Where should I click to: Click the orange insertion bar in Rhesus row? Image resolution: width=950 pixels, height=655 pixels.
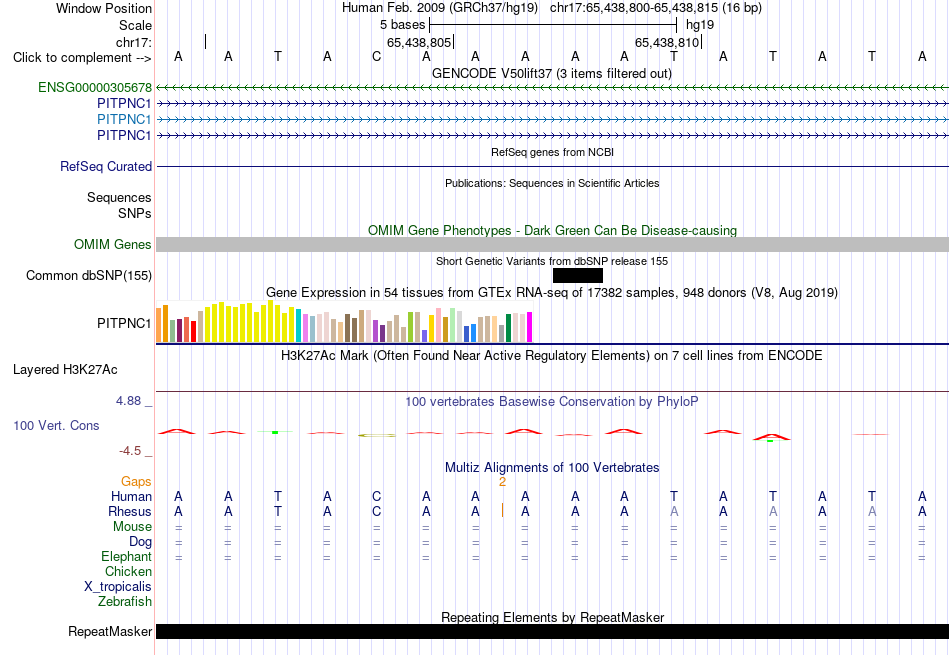502,511
